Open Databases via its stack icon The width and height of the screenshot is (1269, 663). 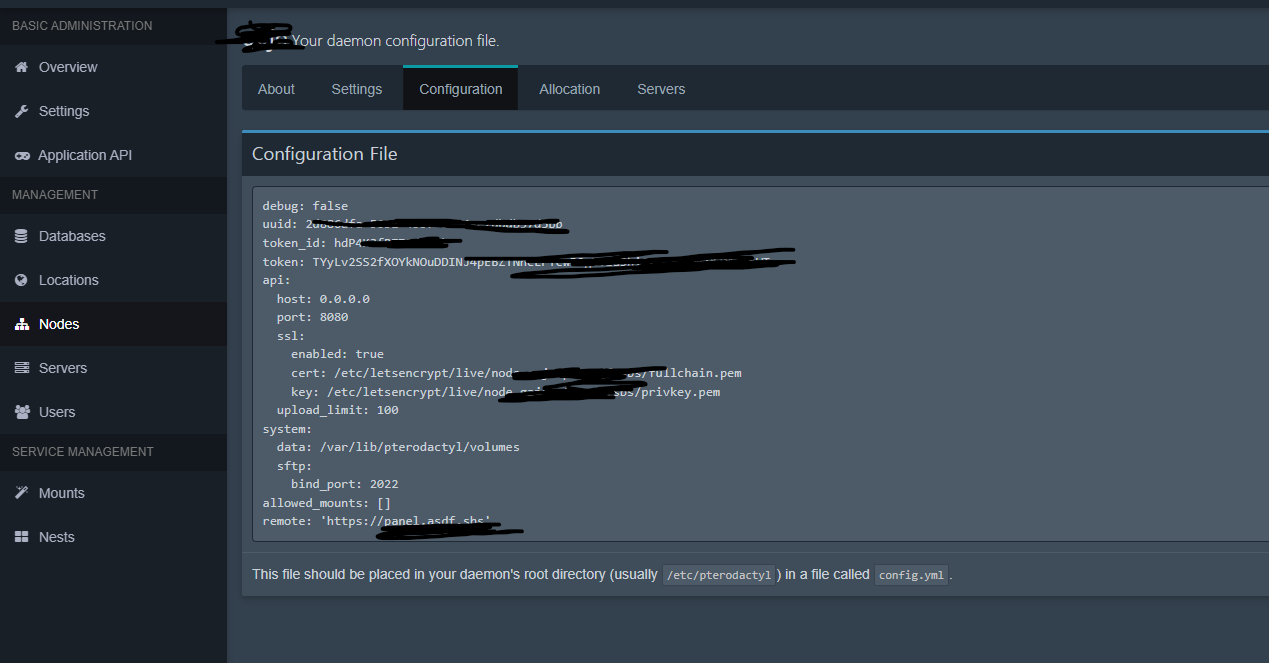[x=21, y=236]
